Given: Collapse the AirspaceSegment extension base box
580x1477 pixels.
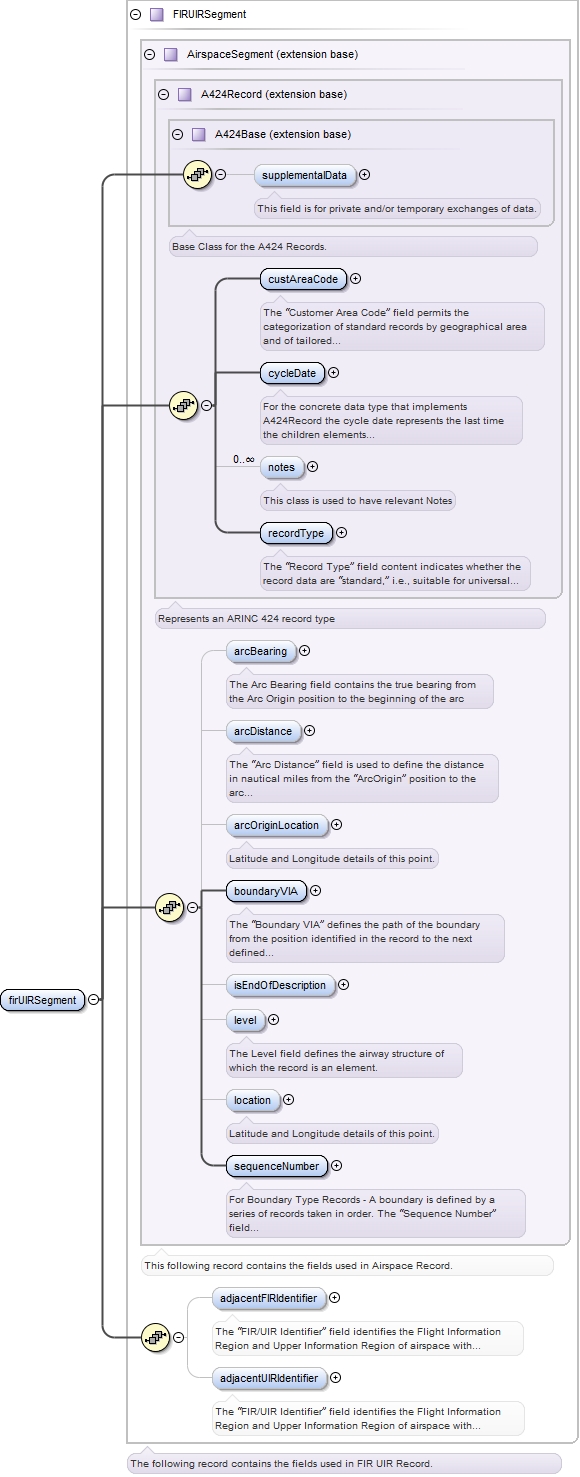Looking at the screenshot, I should pyautogui.click(x=150, y=55).
